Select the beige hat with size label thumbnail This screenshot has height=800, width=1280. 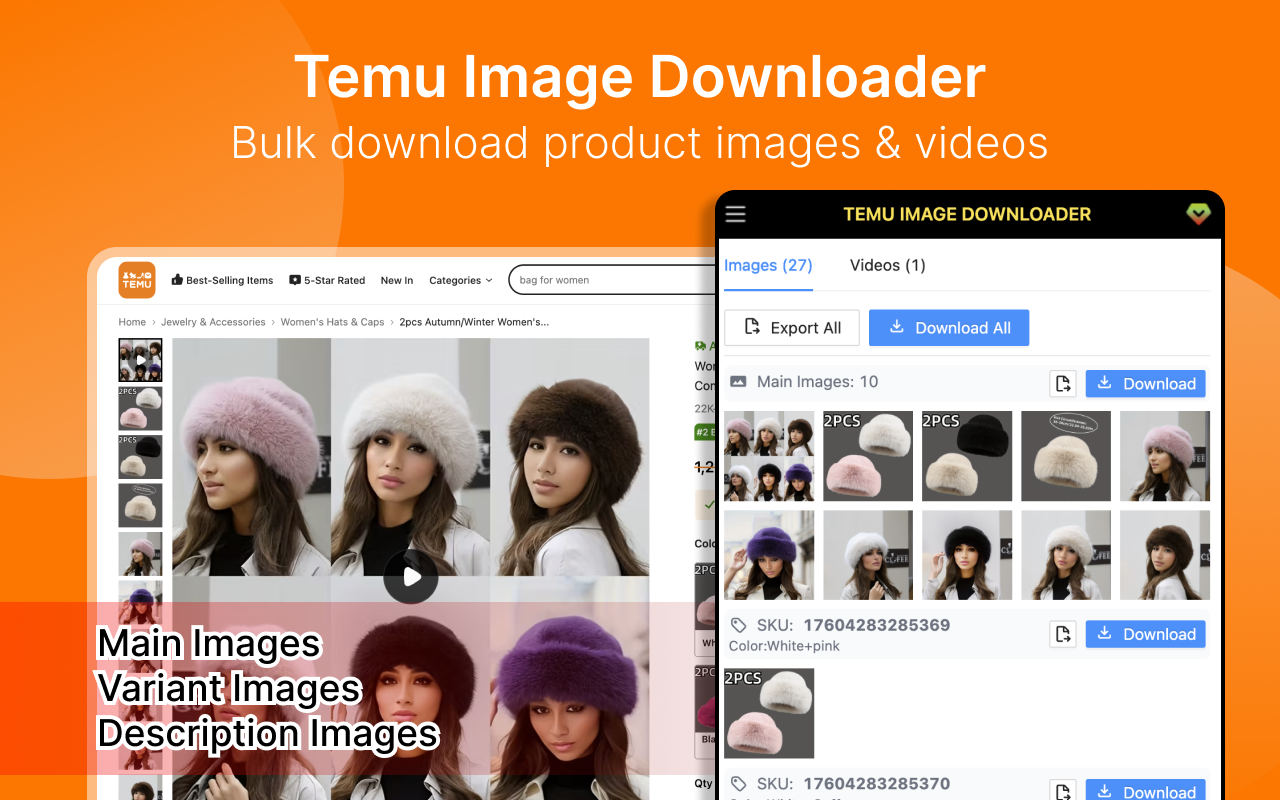point(1066,456)
